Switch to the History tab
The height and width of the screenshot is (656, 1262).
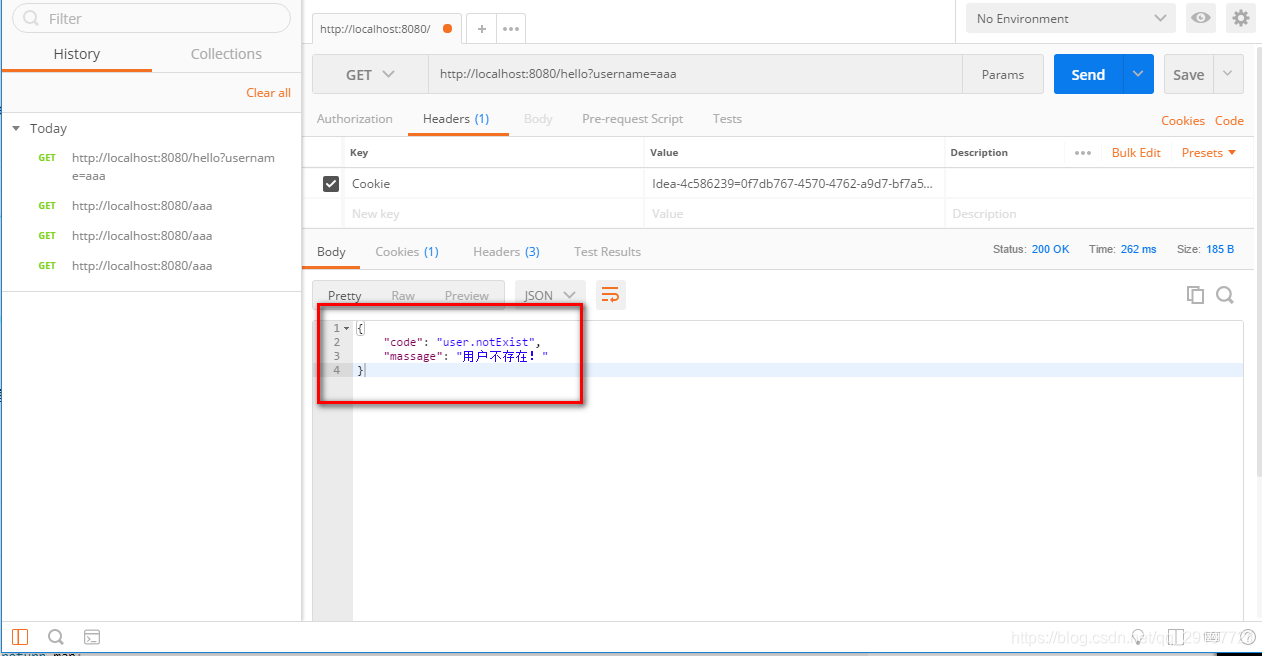click(x=77, y=54)
